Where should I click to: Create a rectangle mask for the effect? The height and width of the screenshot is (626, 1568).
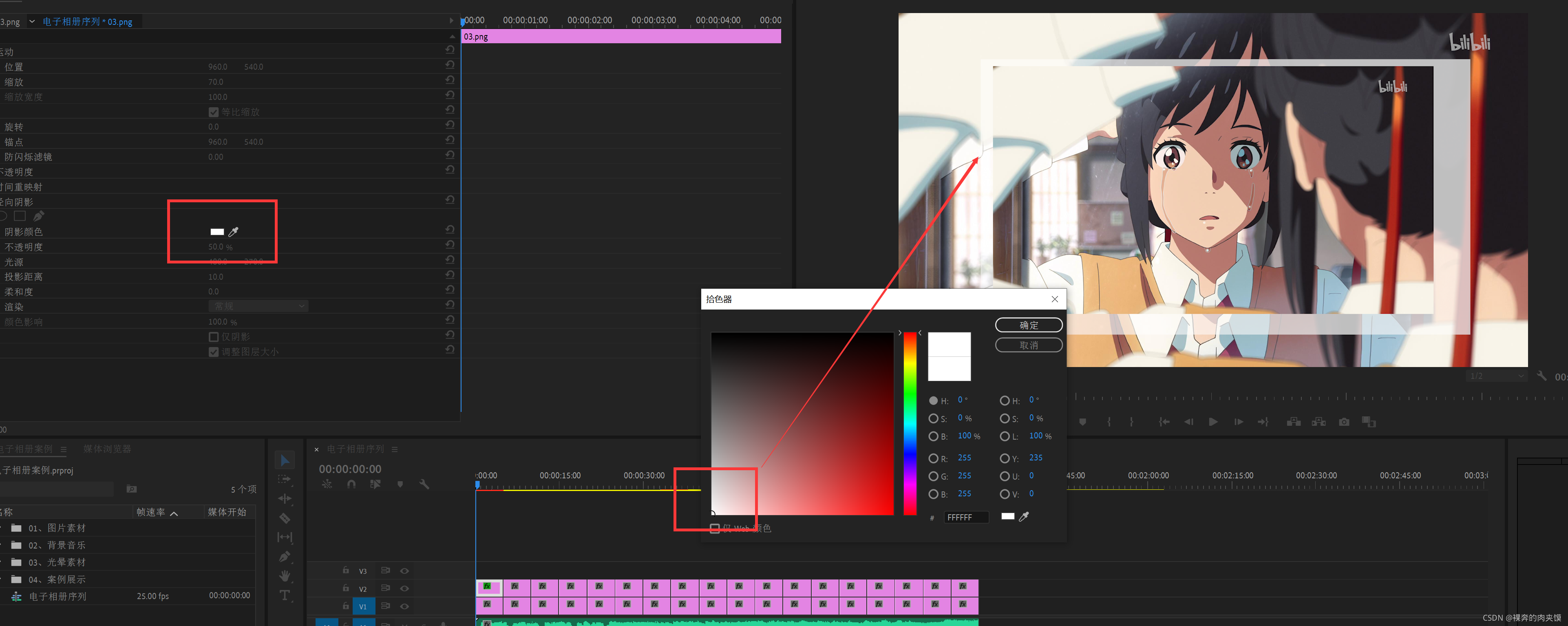click(20, 216)
